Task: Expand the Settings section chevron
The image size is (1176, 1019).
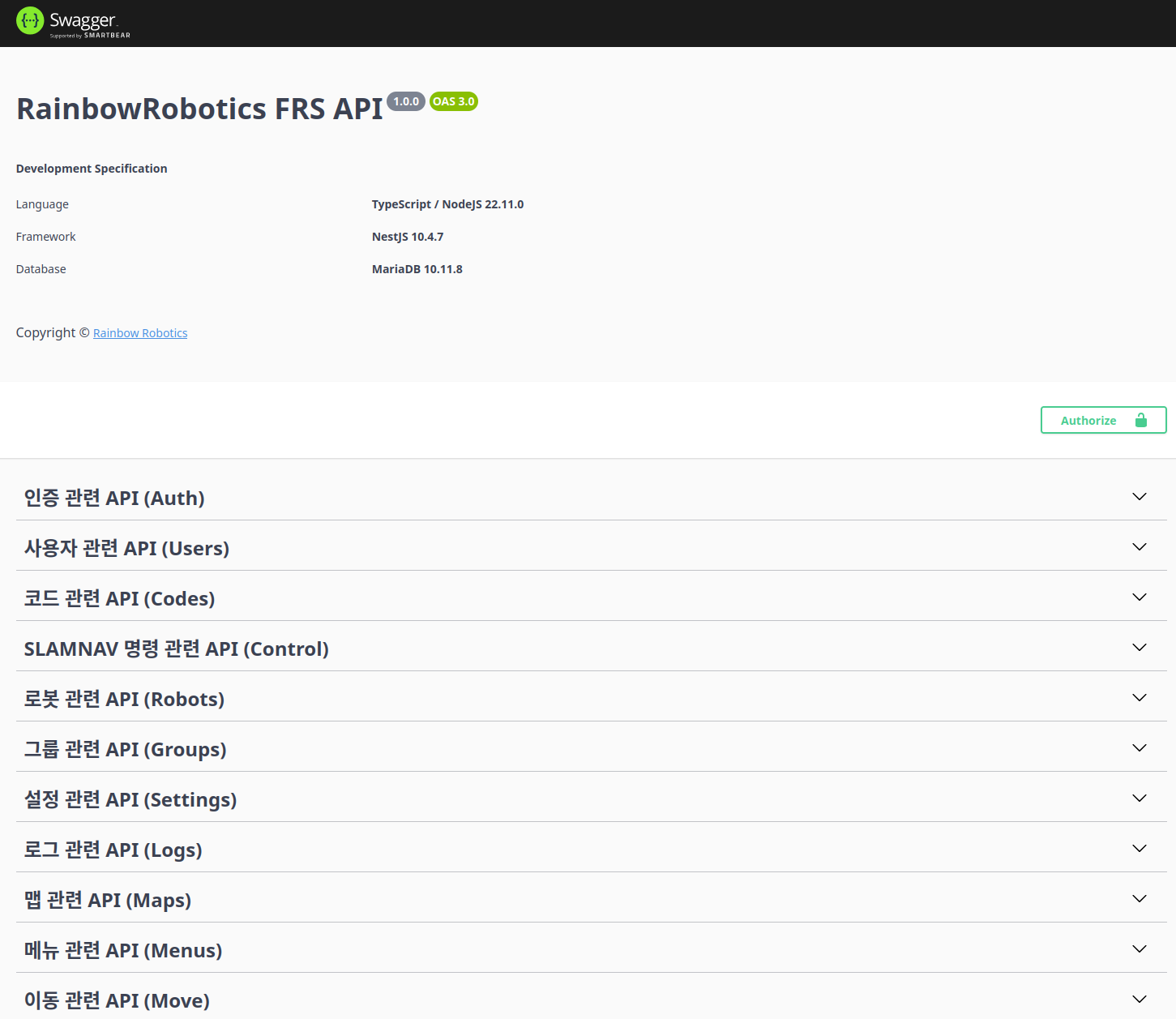Action: point(1140,798)
